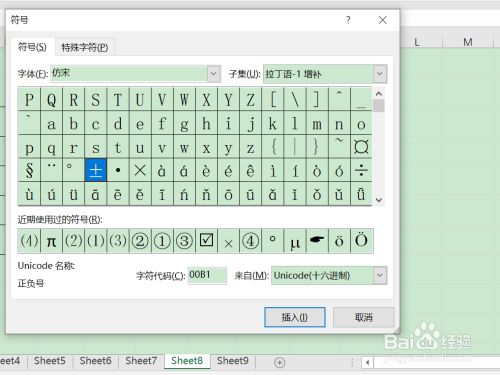Switch to the 特殊字符(P) tab
500x375 pixels.
(x=85, y=47)
